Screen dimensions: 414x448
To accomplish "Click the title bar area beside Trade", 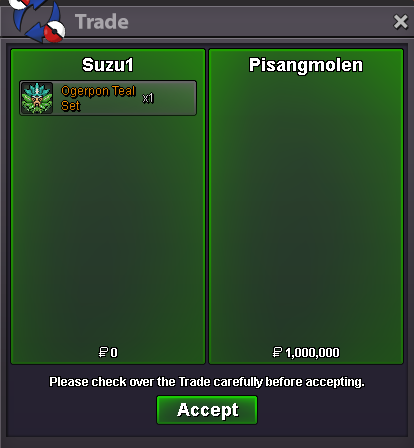I will [260, 22].
